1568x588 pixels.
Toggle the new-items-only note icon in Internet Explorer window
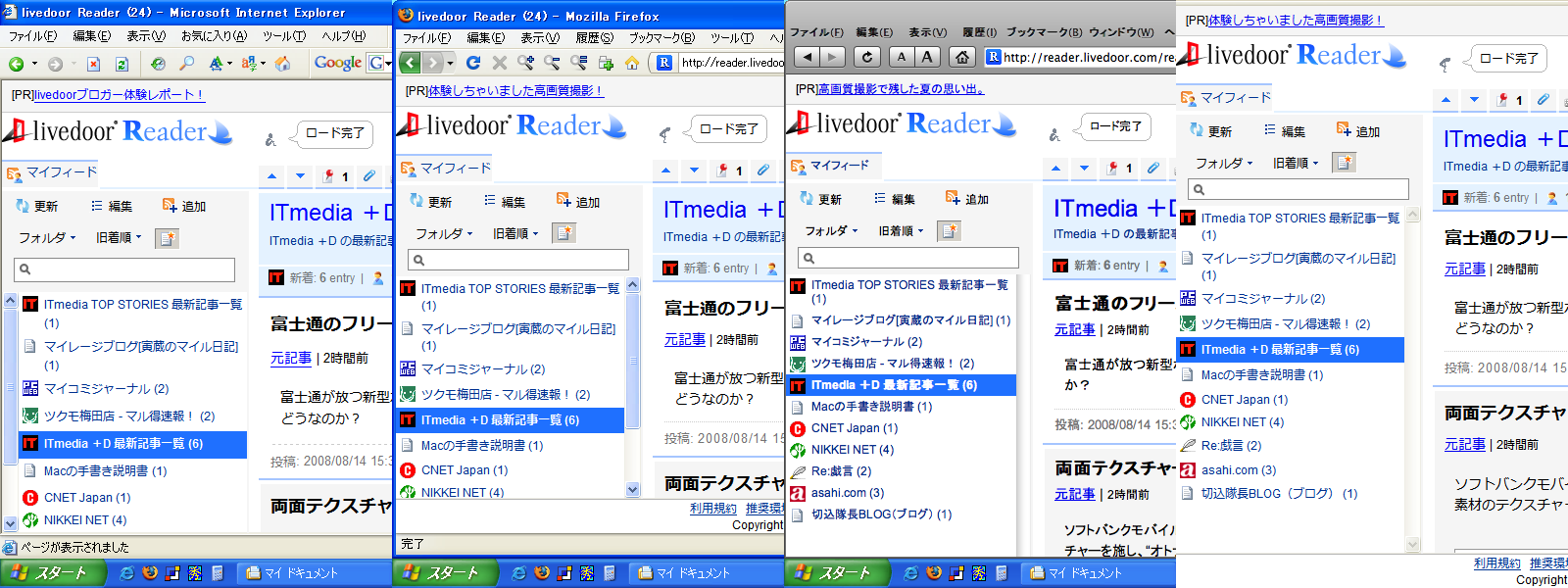click(168, 238)
